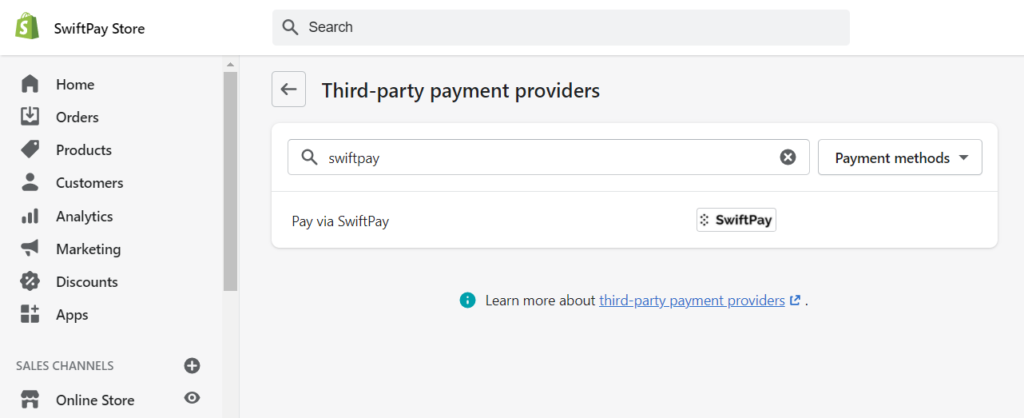Select Pay via SwiftPay provider
1024x418 pixels.
click(634, 220)
